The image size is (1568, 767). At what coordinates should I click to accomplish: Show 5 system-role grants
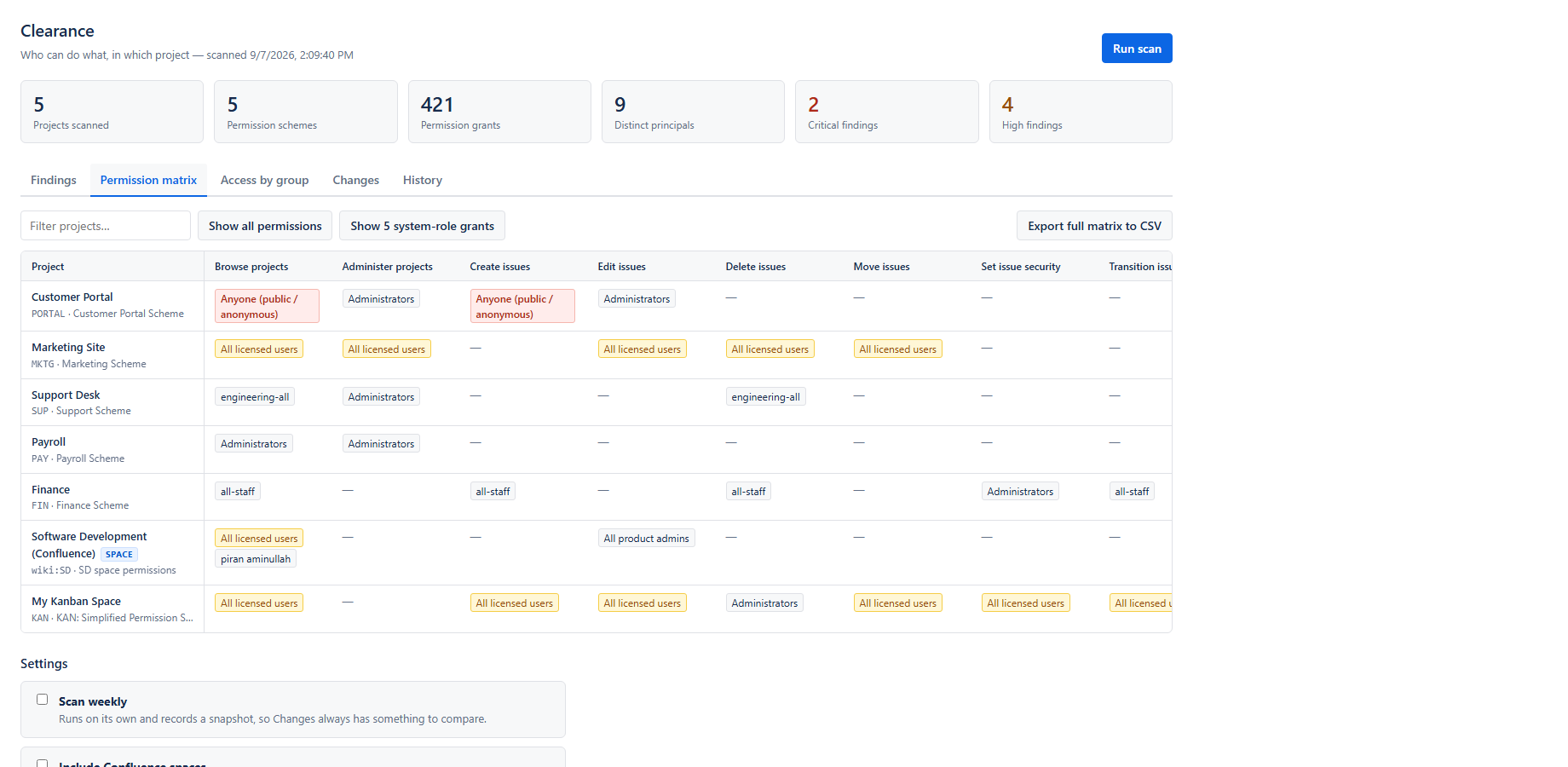[423, 226]
